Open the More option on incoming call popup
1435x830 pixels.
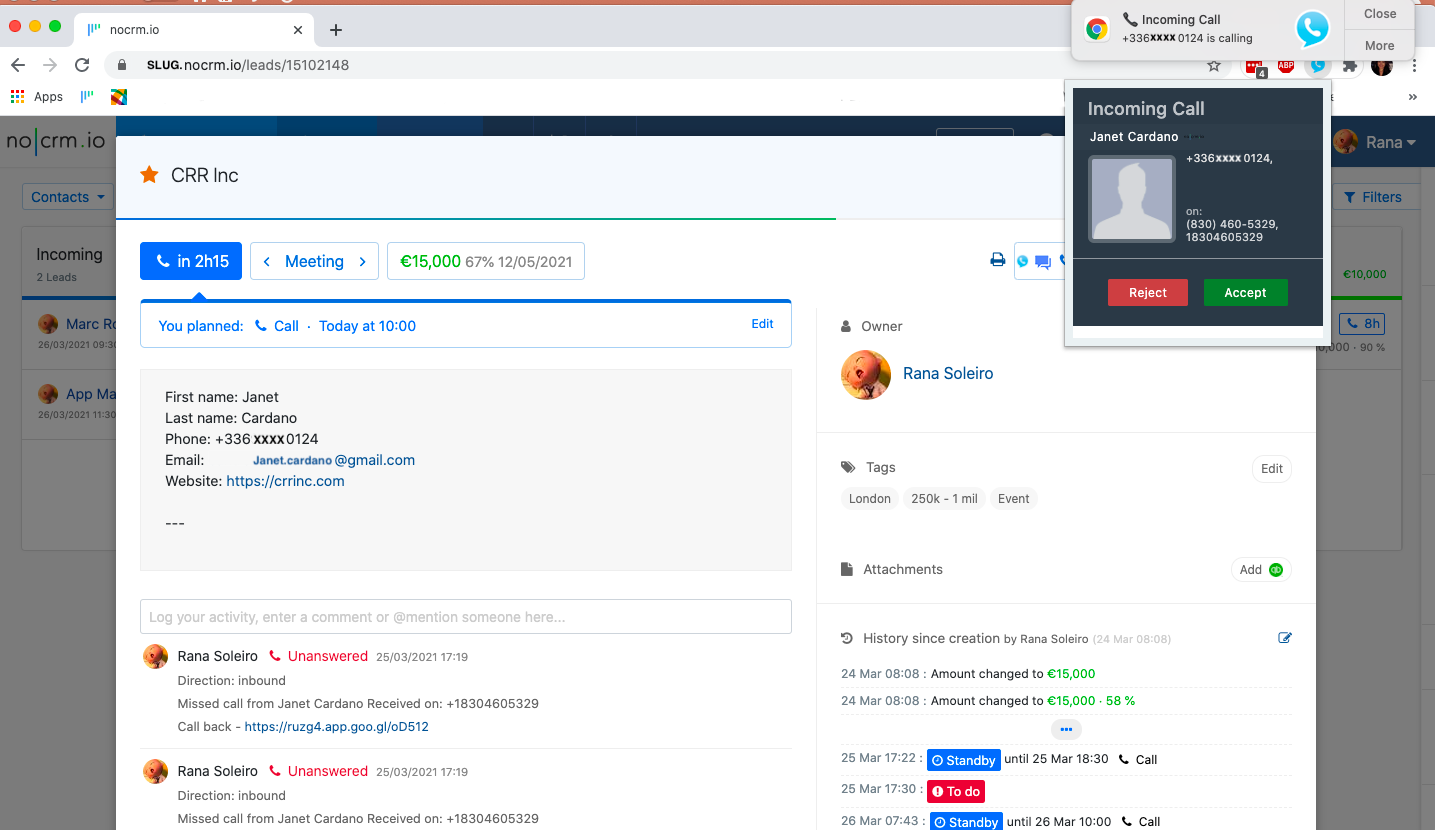pyautogui.click(x=1379, y=45)
